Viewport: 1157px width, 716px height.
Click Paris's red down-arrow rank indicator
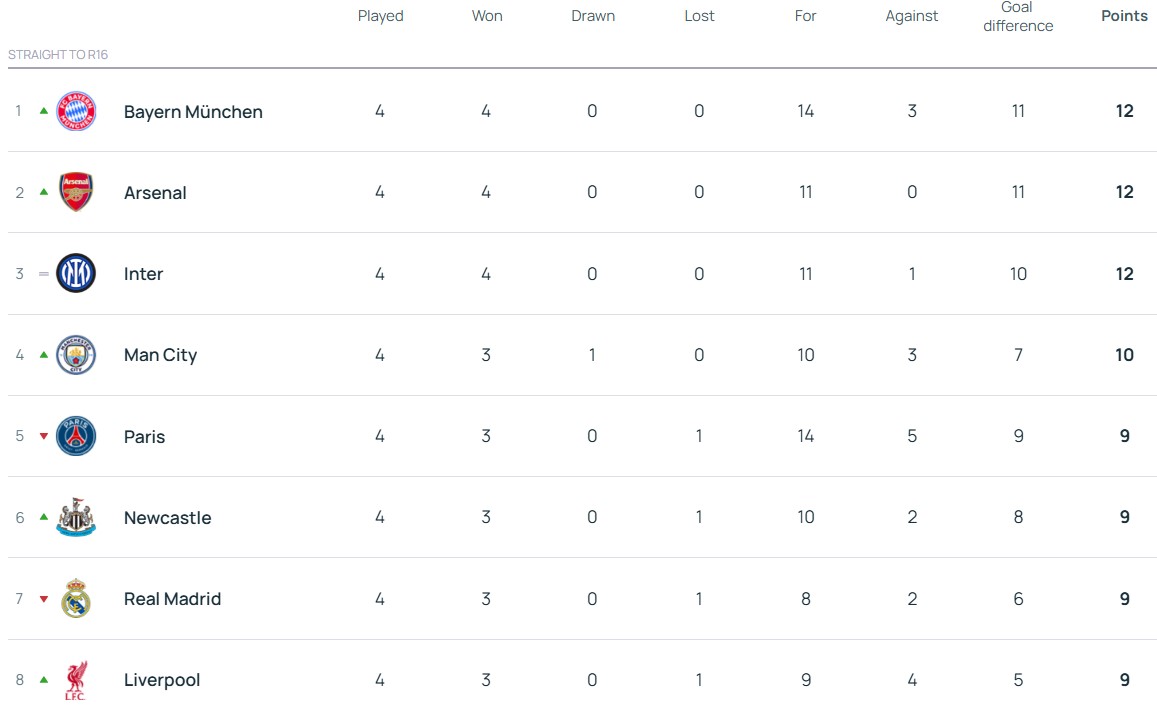pyautogui.click(x=44, y=436)
